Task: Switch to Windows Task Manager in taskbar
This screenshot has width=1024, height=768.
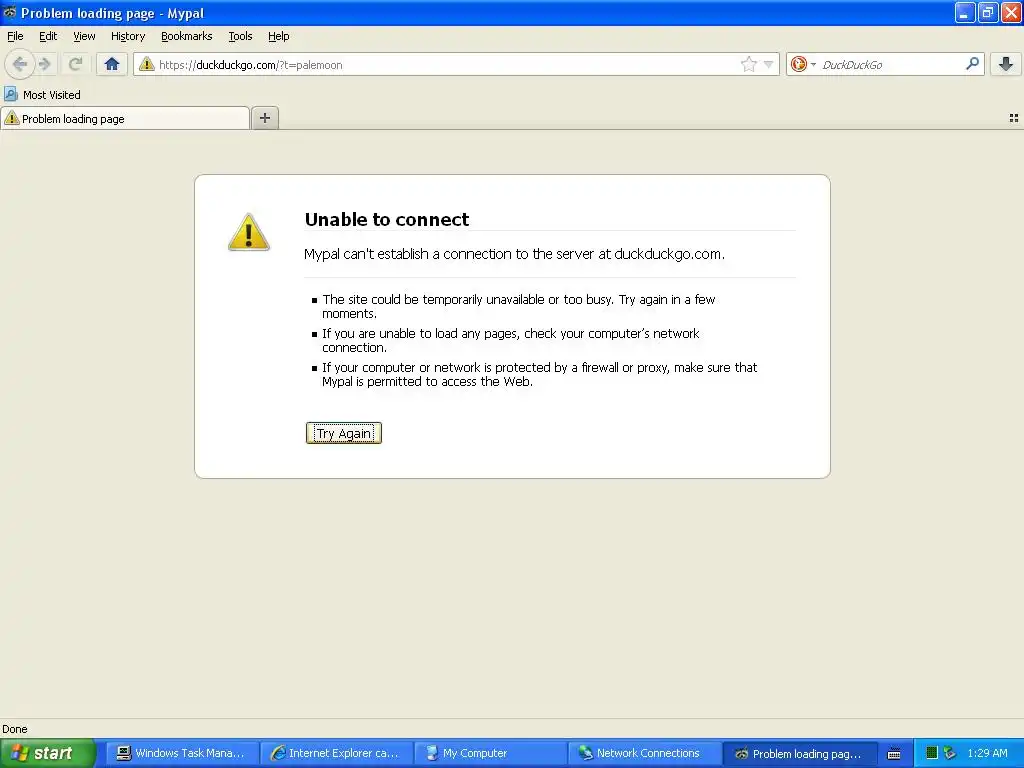Action: point(182,754)
